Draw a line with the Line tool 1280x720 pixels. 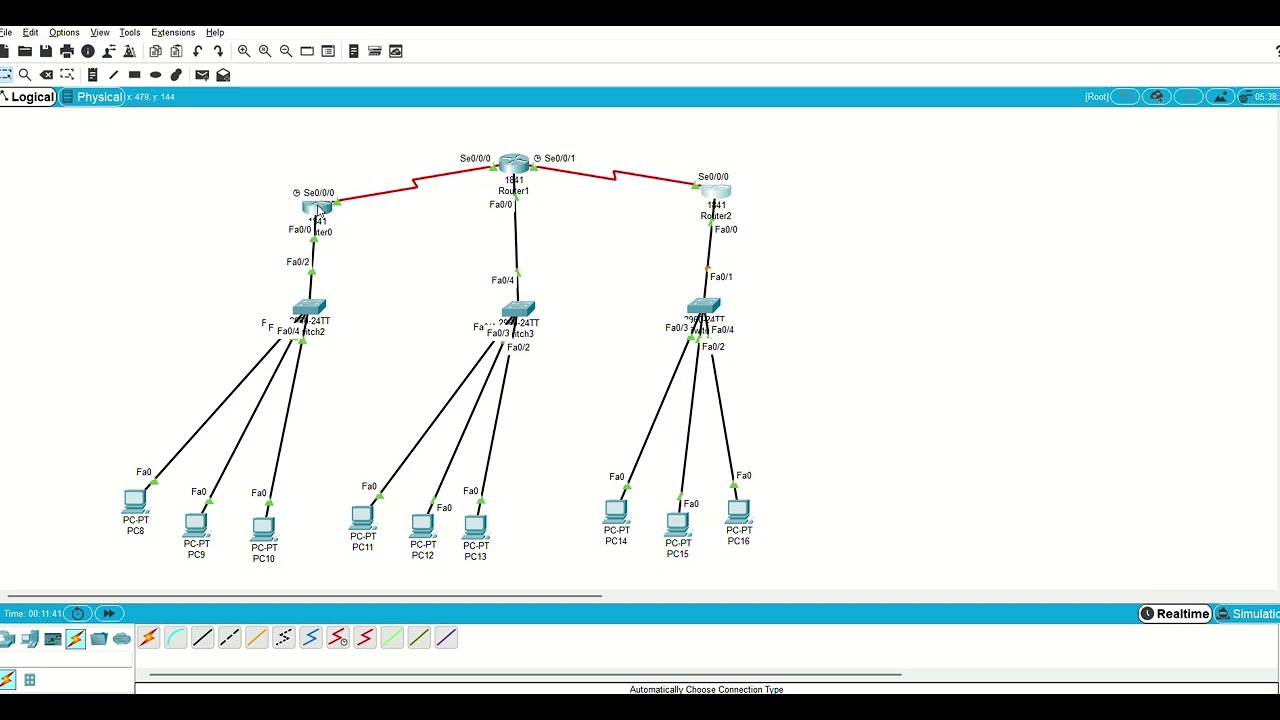(x=113, y=75)
